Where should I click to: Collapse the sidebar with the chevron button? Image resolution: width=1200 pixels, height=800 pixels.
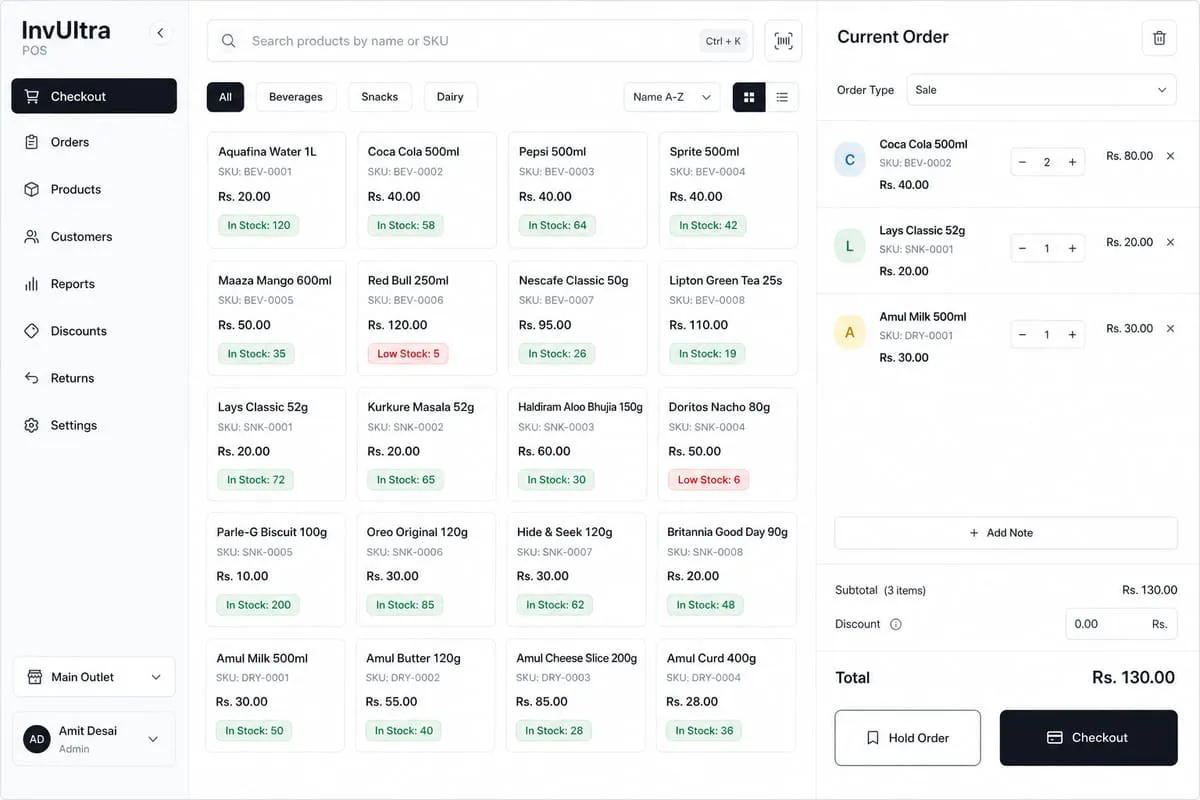pyautogui.click(x=160, y=33)
